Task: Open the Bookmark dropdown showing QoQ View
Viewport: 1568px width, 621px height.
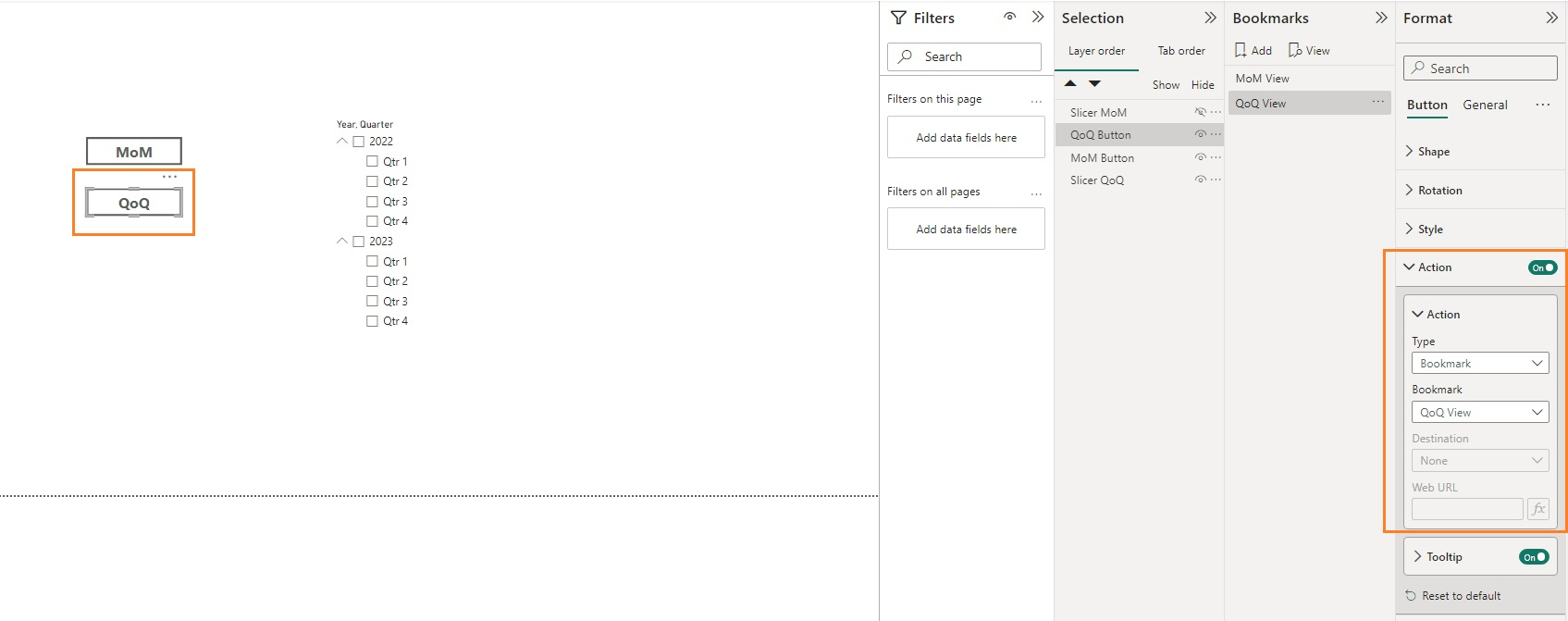Action: pyautogui.click(x=1480, y=413)
